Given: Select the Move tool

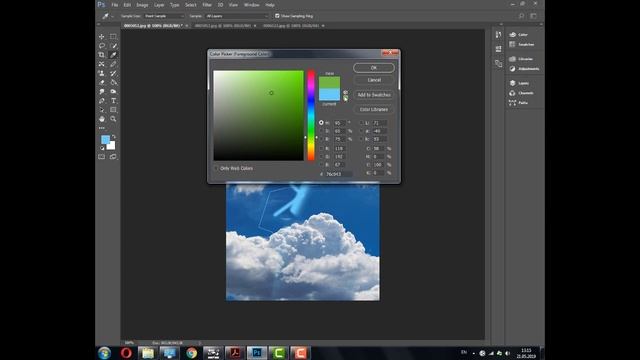Looking at the screenshot, I should (102, 37).
